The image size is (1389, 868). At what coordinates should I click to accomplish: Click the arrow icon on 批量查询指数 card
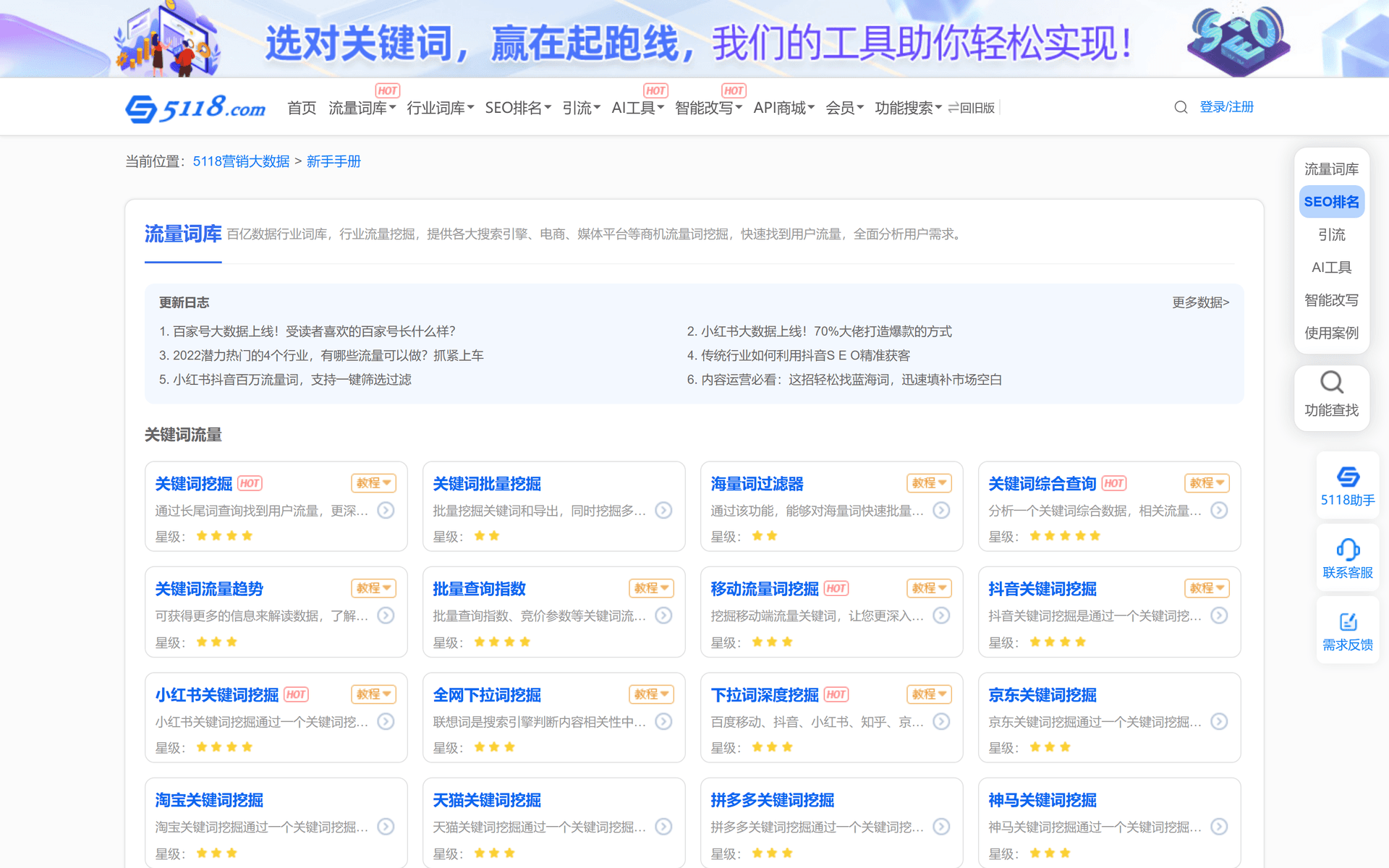tap(663, 615)
